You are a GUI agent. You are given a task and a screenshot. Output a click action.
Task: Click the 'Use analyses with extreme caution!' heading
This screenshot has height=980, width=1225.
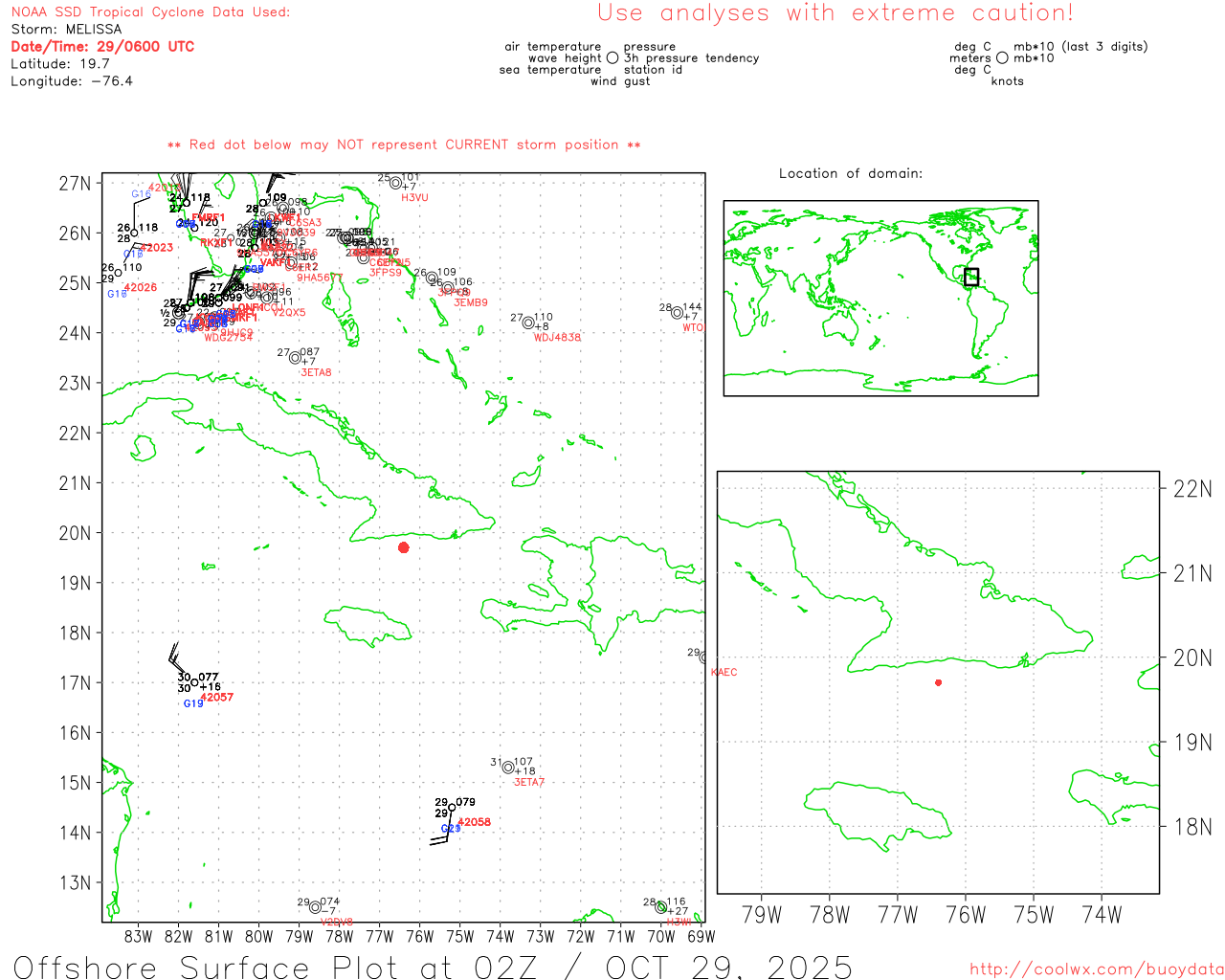(835, 12)
